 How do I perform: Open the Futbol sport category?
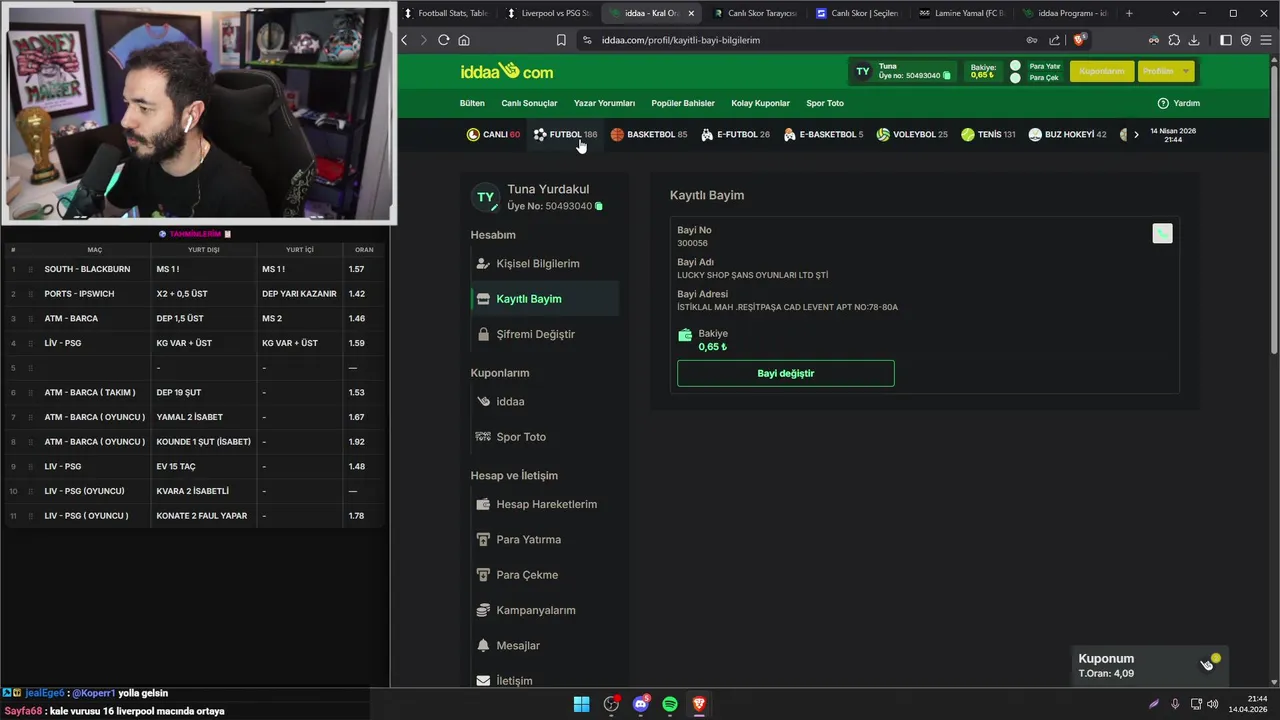[x=565, y=134]
